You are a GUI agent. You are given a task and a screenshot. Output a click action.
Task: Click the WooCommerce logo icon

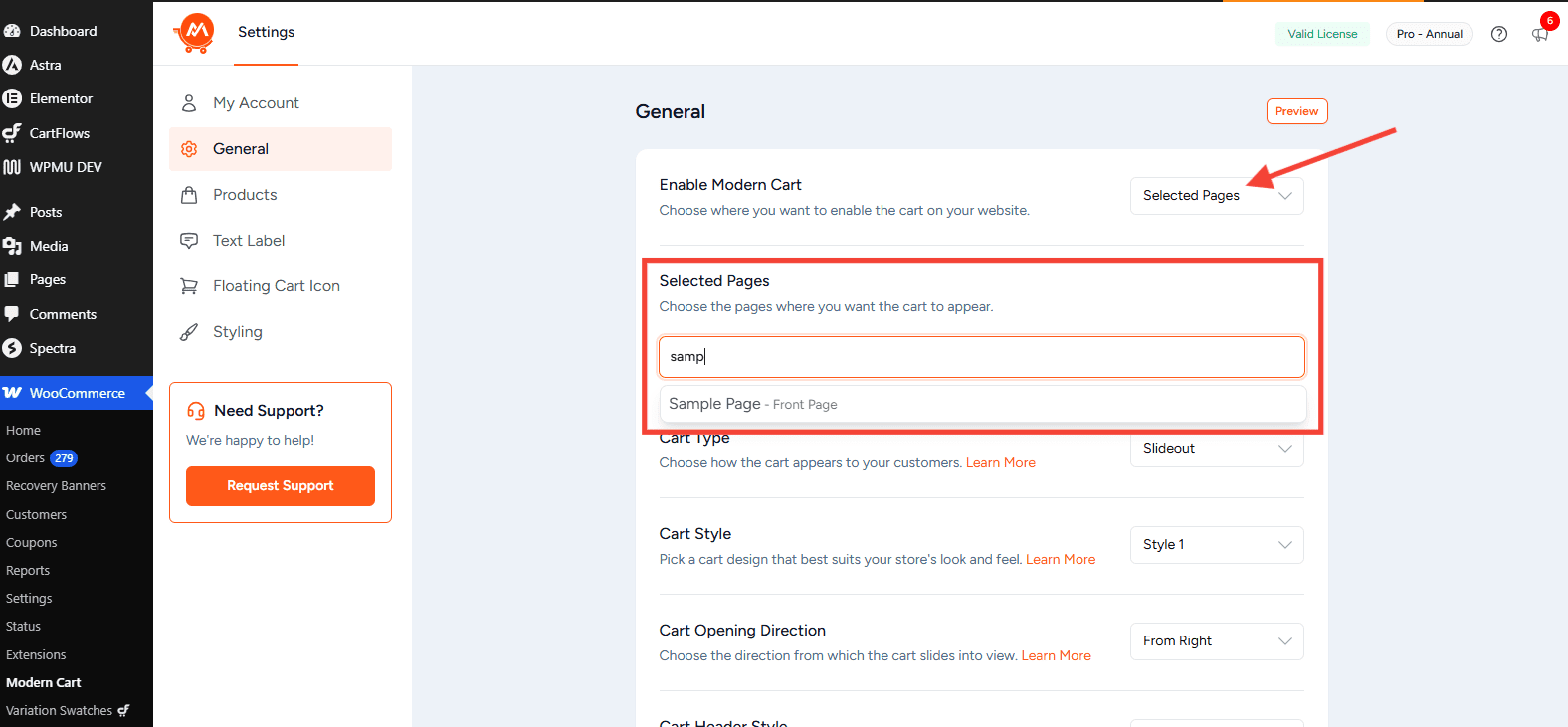pyautogui.click(x=12, y=393)
